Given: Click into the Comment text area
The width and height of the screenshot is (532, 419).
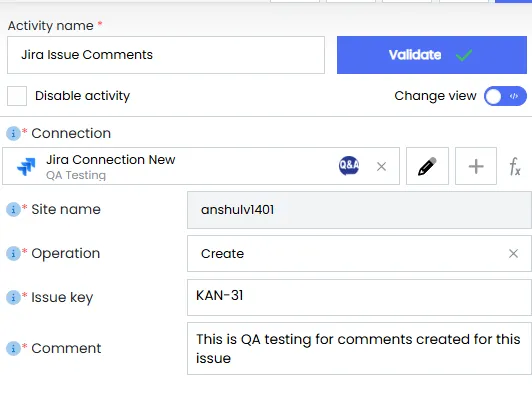Looking at the screenshot, I should (359, 348).
